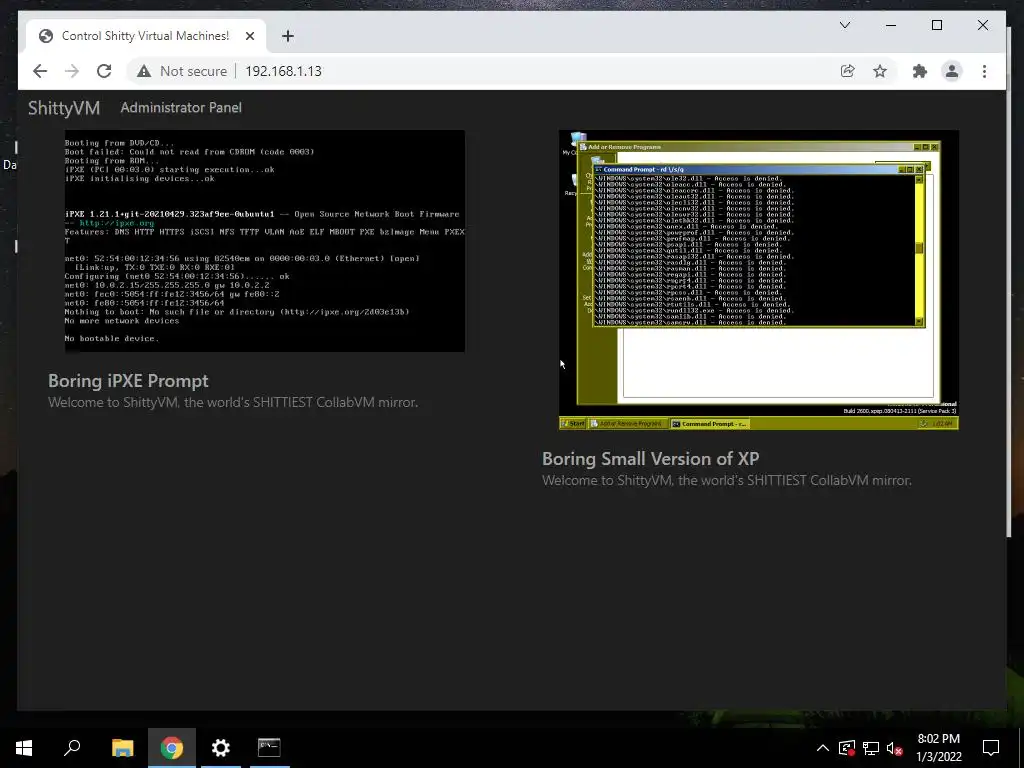Maximize the Chrome window
The height and width of the screenshot is (768, 1024).
tap(936, 25)
